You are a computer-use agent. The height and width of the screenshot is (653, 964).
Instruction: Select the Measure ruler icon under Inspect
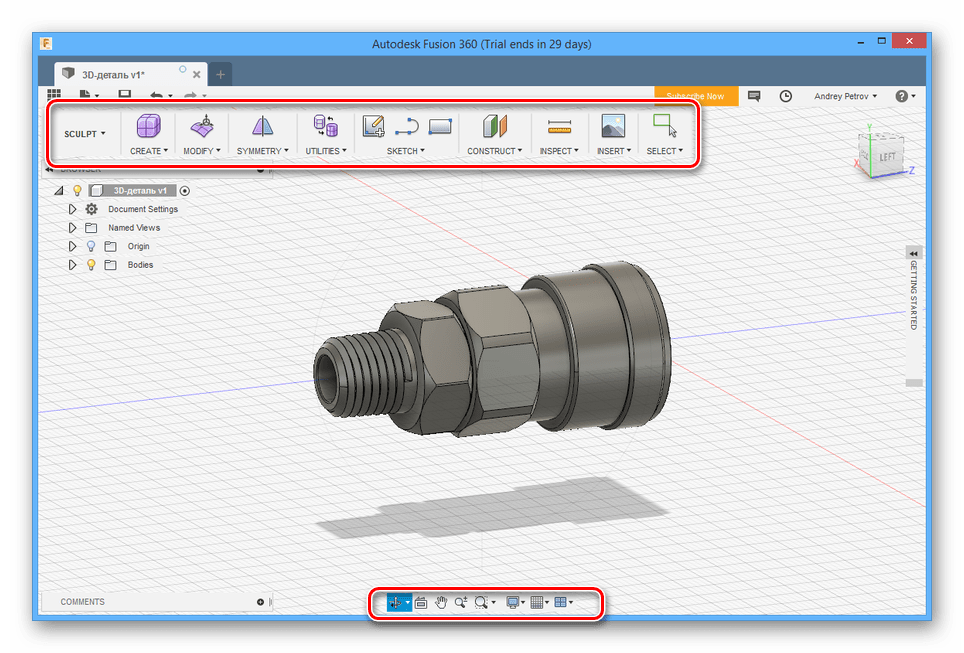click(x=558, y=127)
